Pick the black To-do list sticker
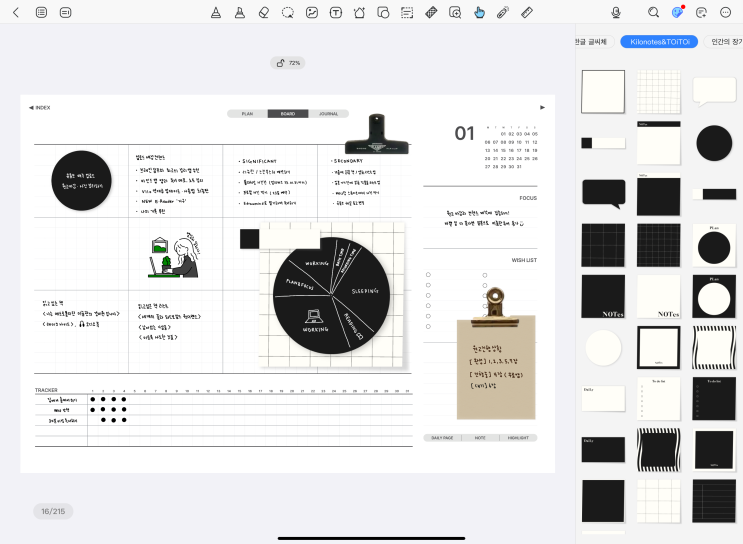 point(714,399)
